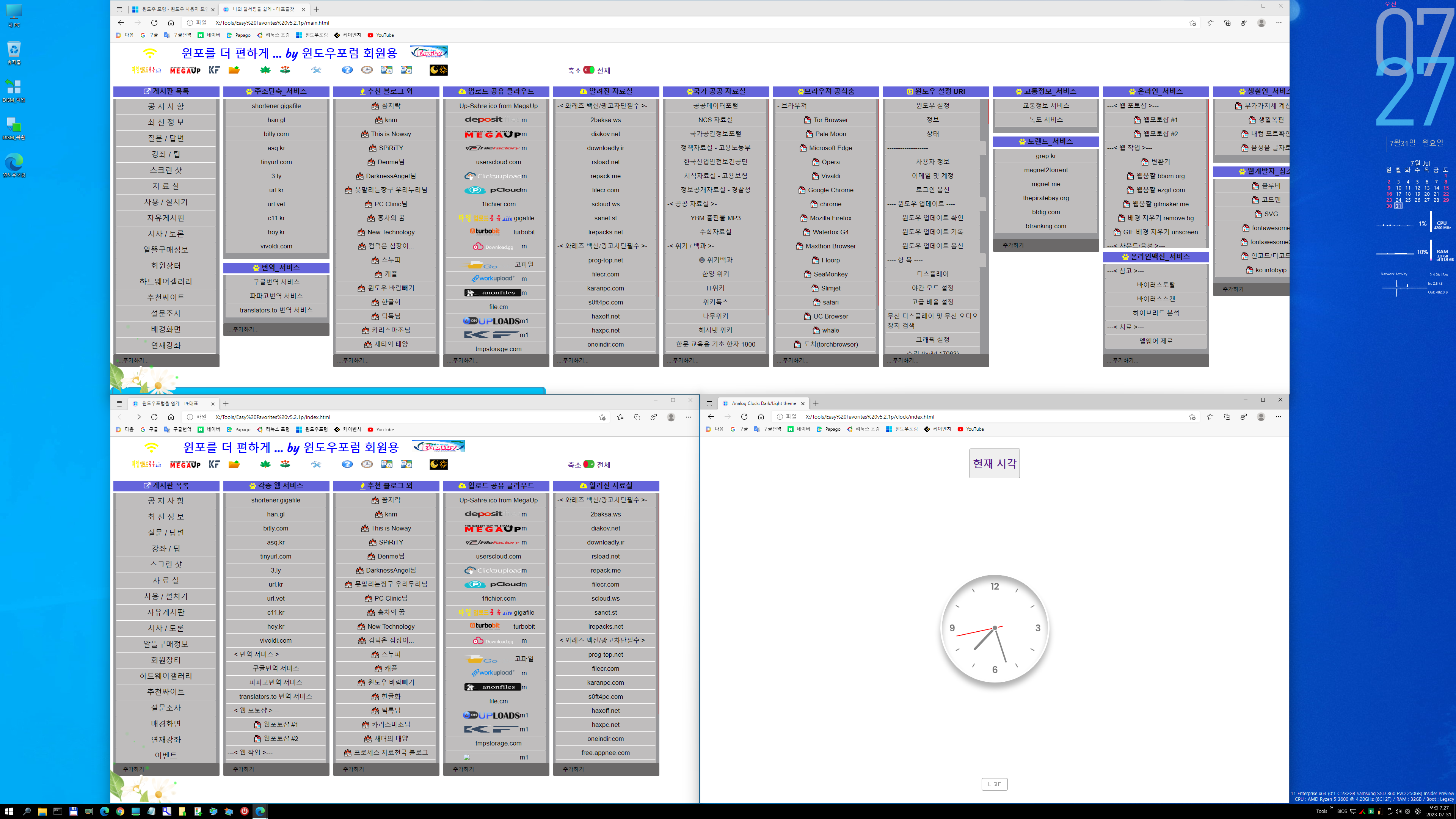Toggle 축소/전체 switch in bottom-left window
The image size is (1456, 819).
tap(589, 464)
